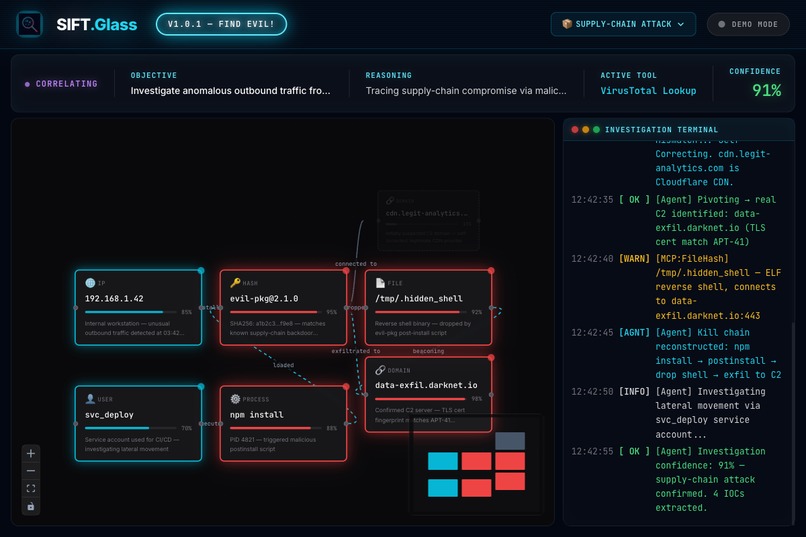The image size is (806, 537).
Task: Toggle Demo Mode
Action: 748,24
